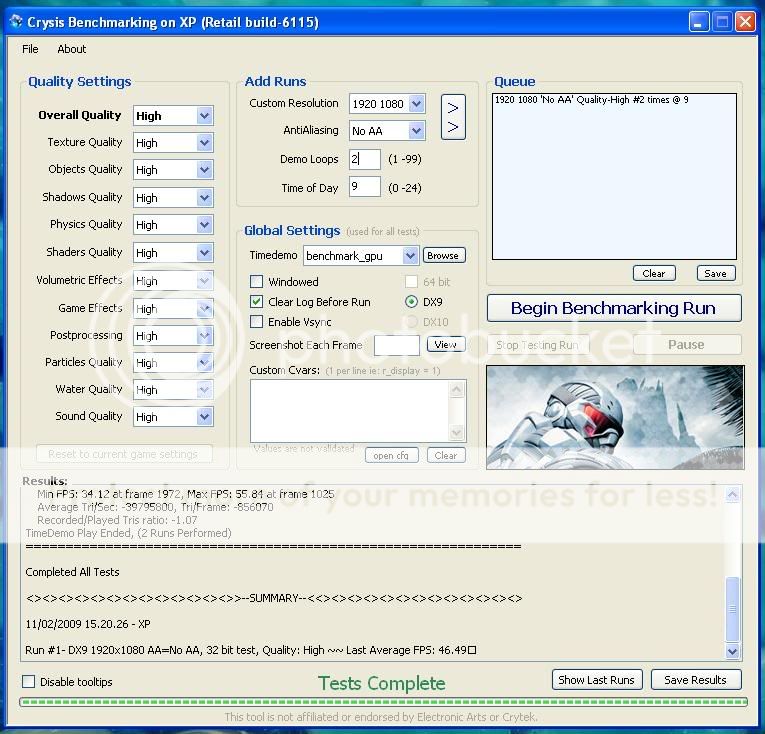Uncheck Clear Log Before Run
765x734 pixels.
pyautogui.click(x=257, y=302)
